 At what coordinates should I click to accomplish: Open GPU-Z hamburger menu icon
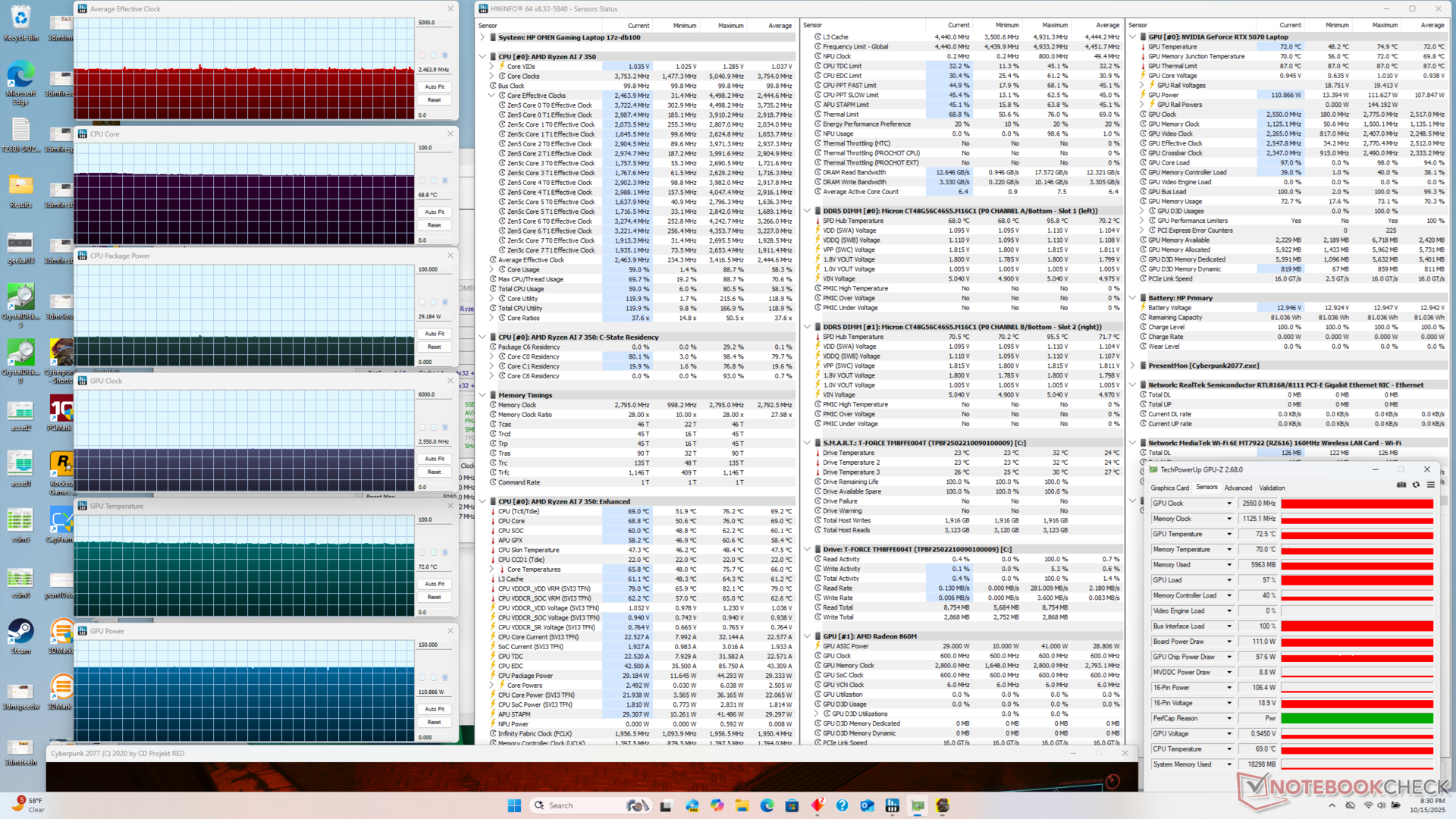1430,485
